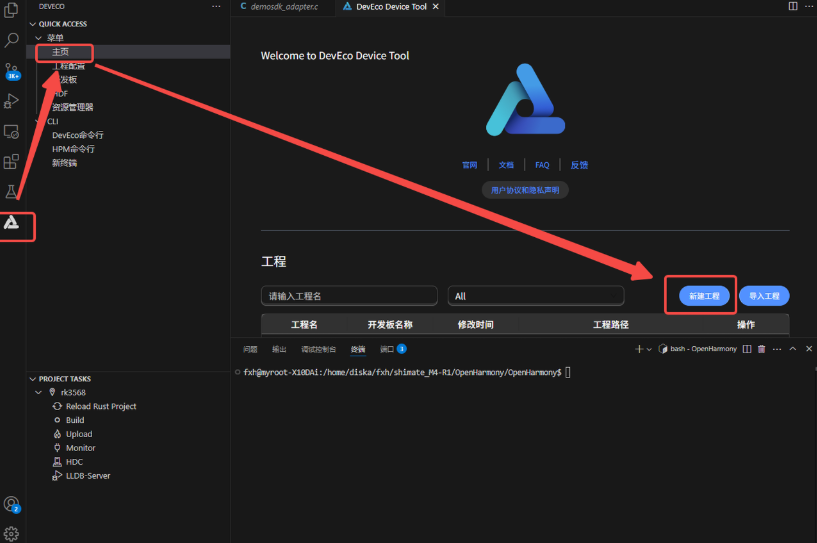Open the Run and Debug view
The height and width of the screenshot is (543, 817).
pos(12,100)
